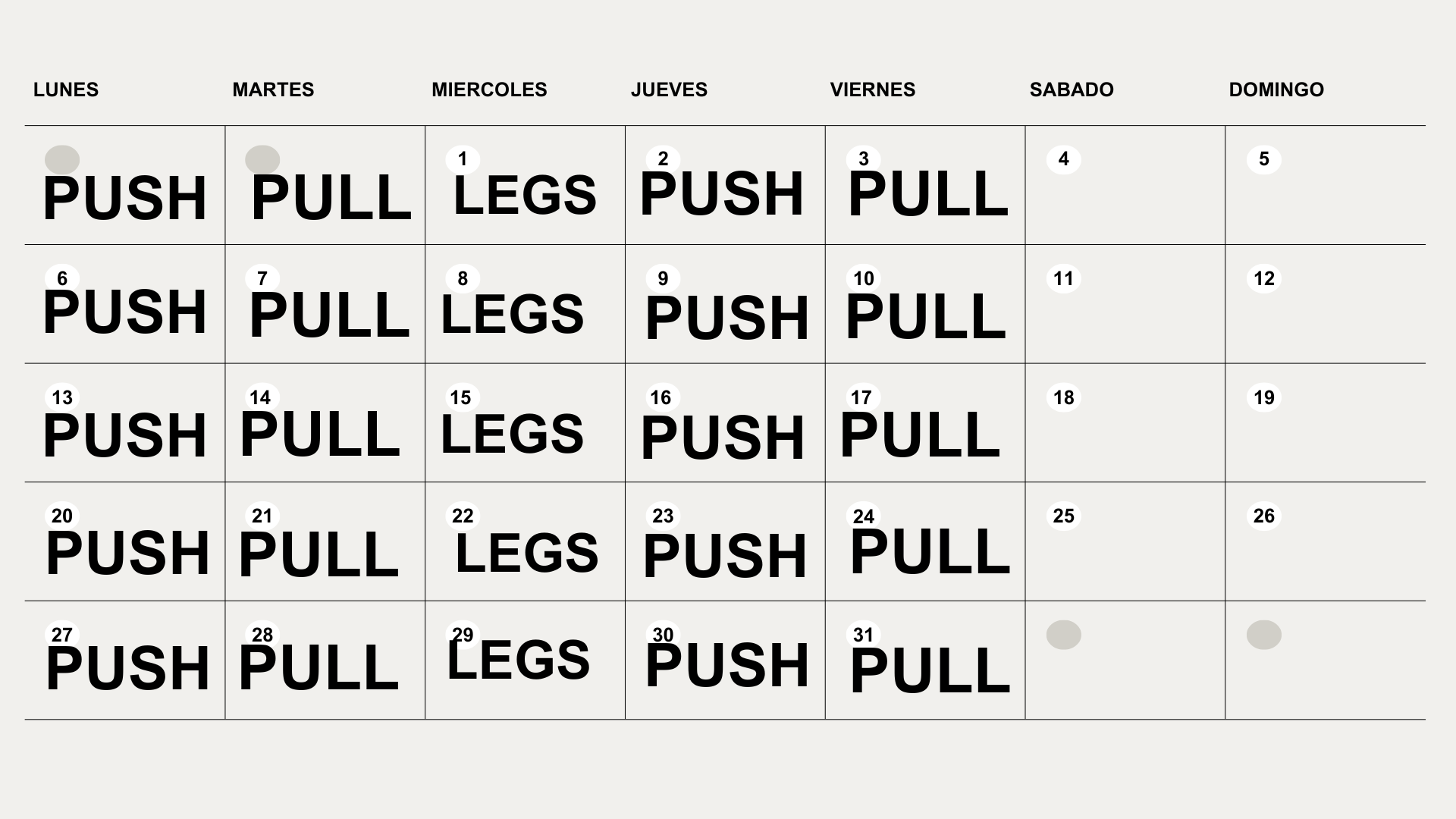Screen dimensions: 1456x819
Task: Select the DOMINGO day header
Action: coord(1276,89)
